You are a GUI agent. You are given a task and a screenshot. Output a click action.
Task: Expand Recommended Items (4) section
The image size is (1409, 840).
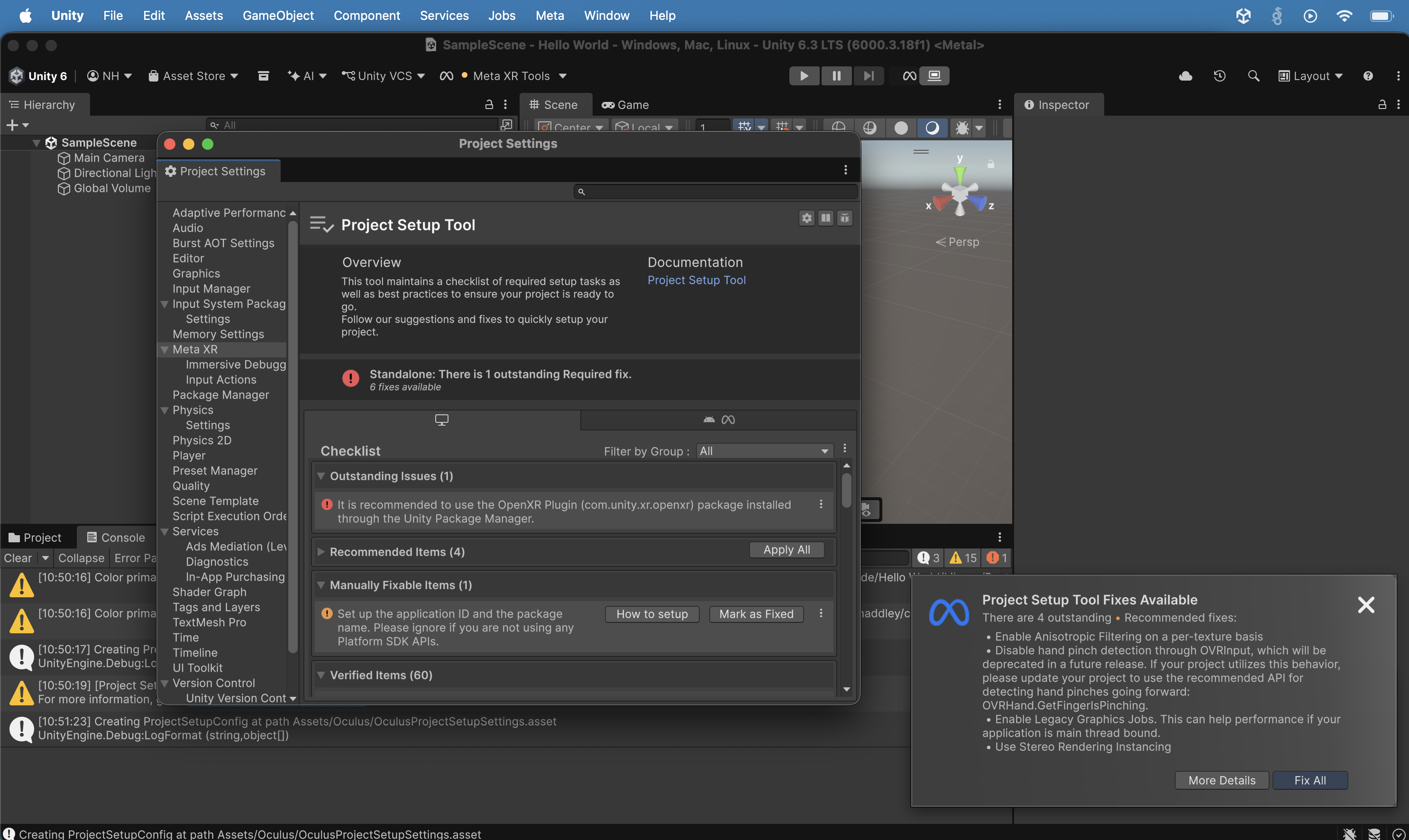tap(321, 552)
